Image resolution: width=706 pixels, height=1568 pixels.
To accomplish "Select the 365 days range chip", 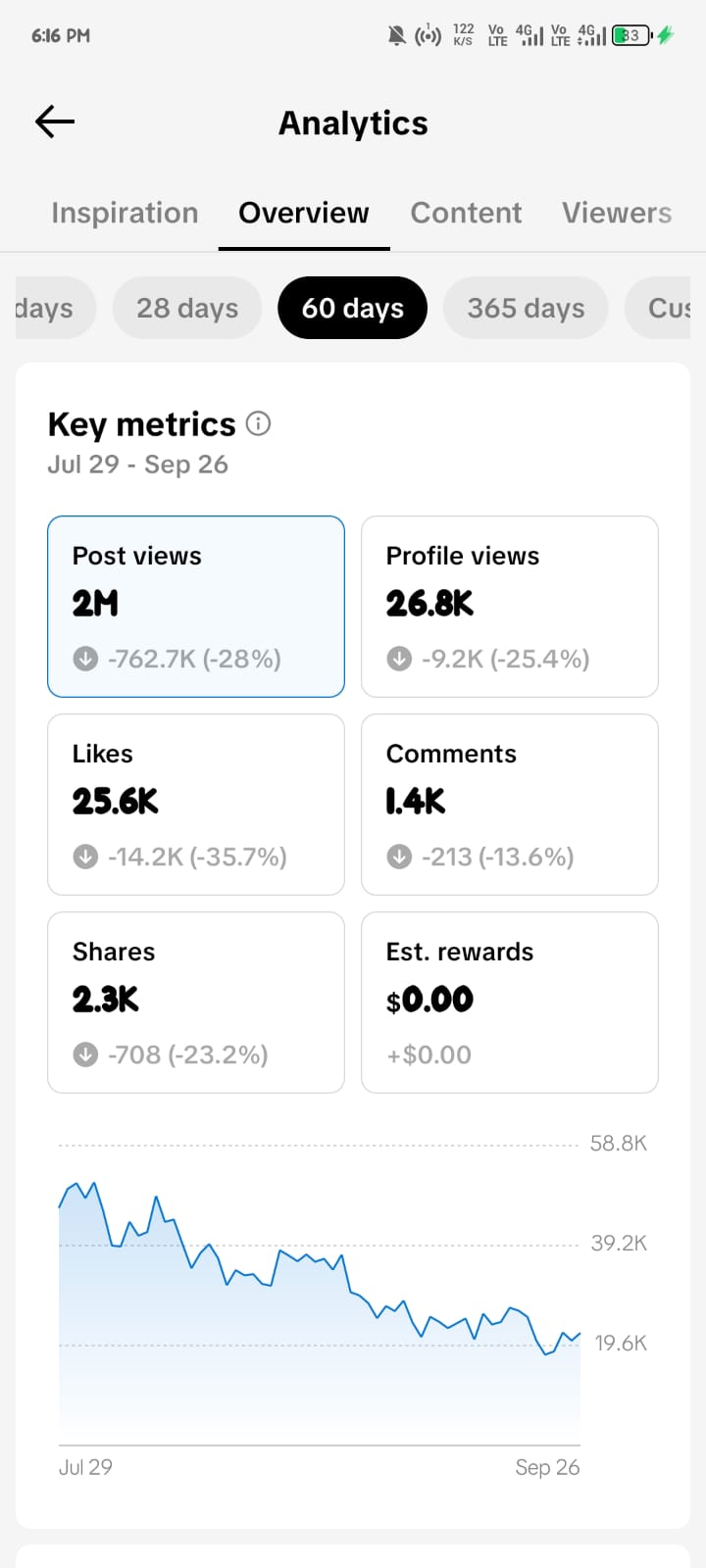I will click(526, 308).
